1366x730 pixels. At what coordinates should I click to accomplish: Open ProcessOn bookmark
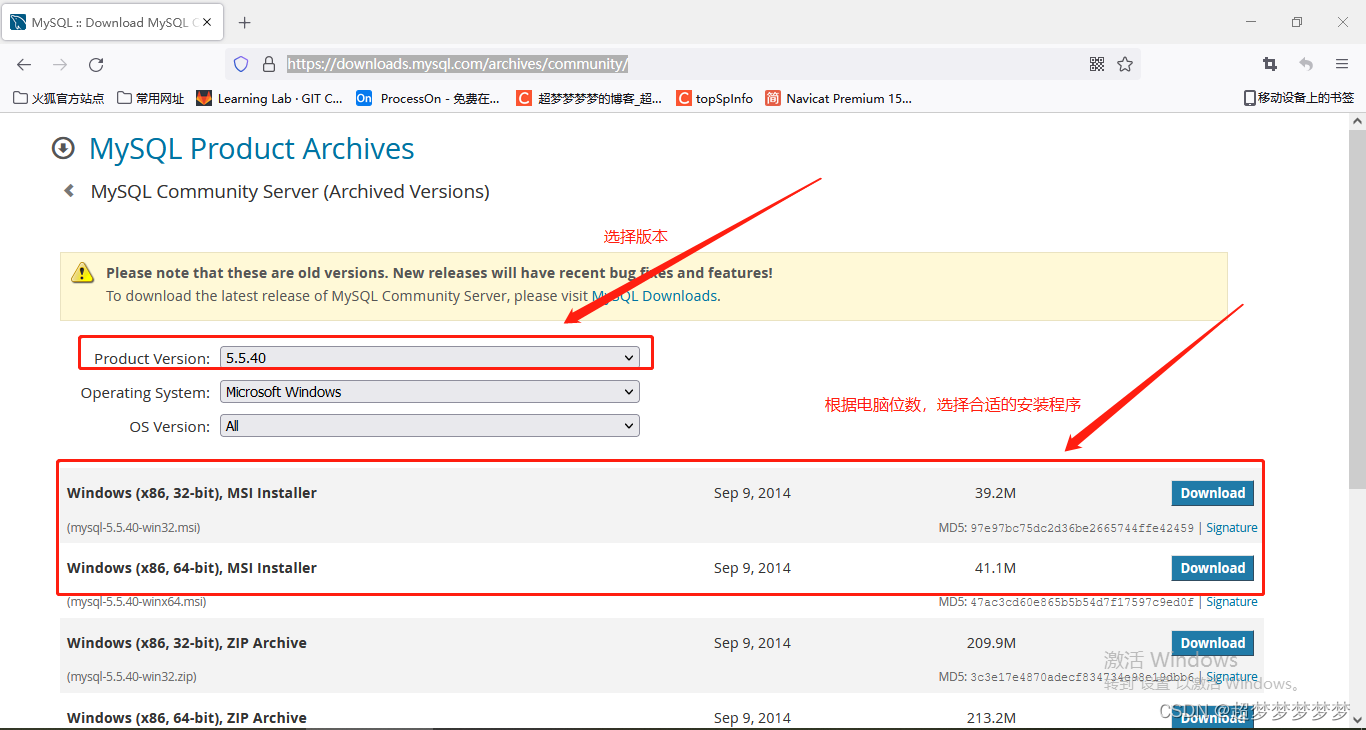(428, 98)
